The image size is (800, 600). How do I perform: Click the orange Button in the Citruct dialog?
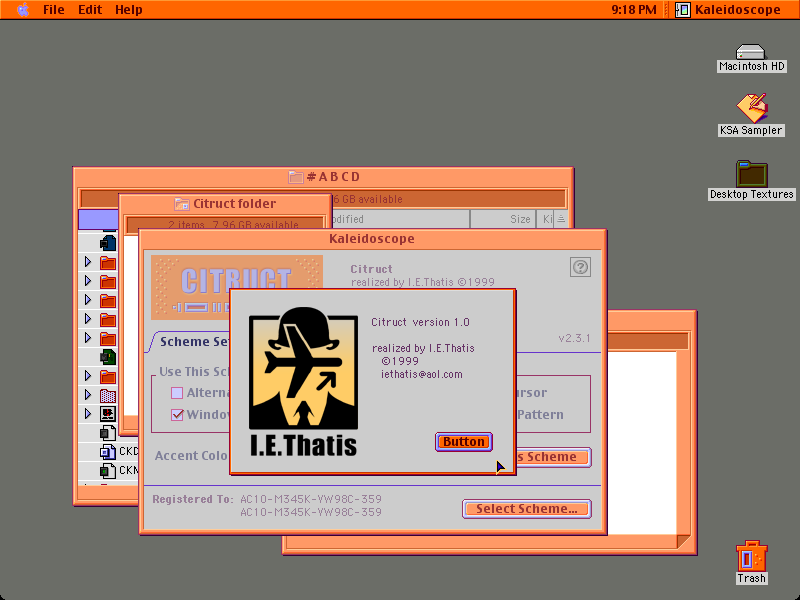[464, 442]
